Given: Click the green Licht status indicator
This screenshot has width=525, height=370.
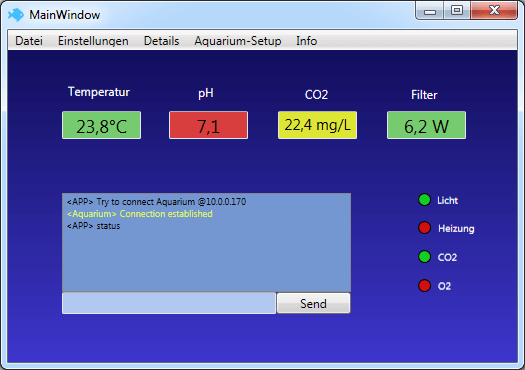Looking at the screenshot, I should coord(425,200).
